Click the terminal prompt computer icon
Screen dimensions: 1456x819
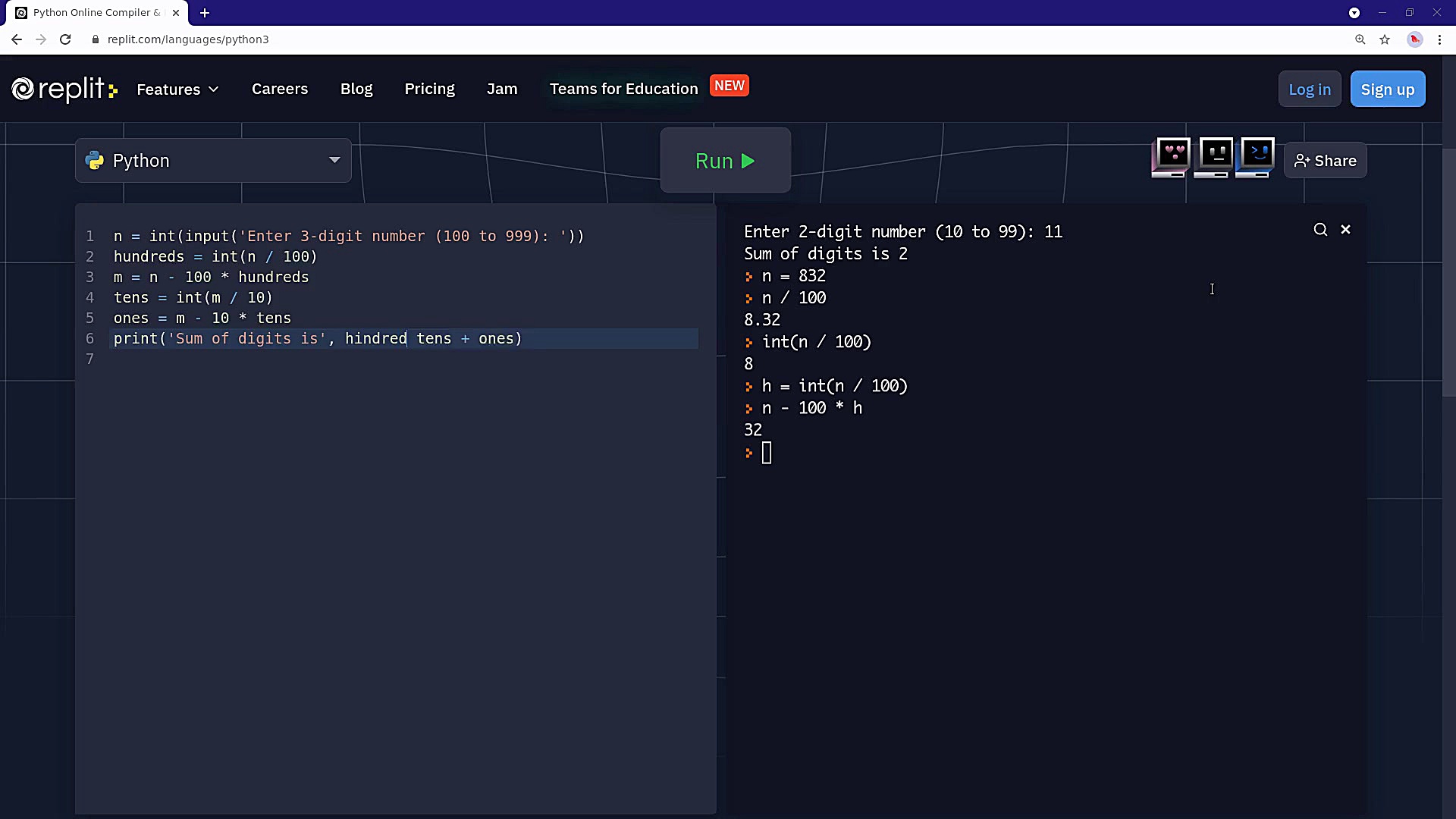coord(1255,158)
